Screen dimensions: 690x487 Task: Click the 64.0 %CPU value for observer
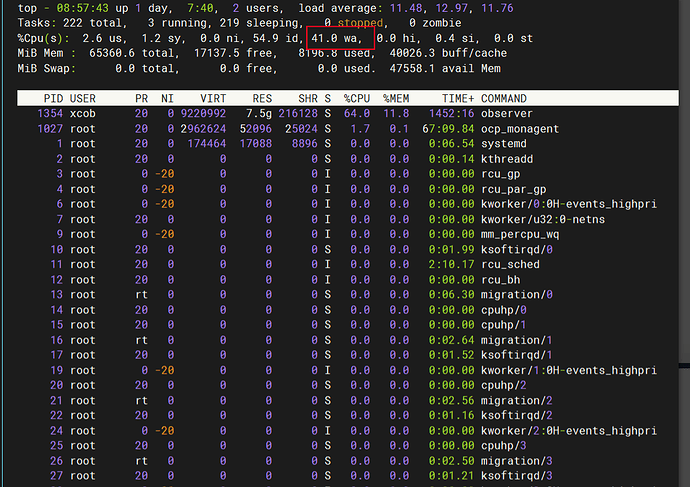coord(357,114)
